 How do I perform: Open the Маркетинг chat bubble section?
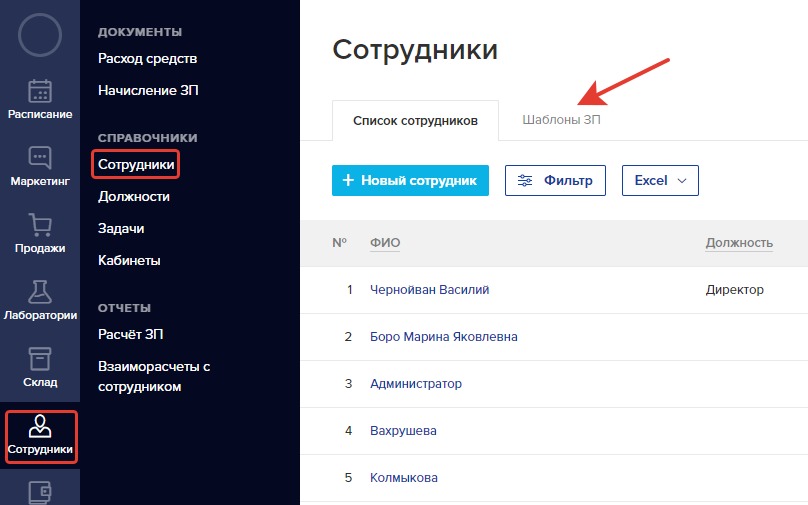pos(40,166)
